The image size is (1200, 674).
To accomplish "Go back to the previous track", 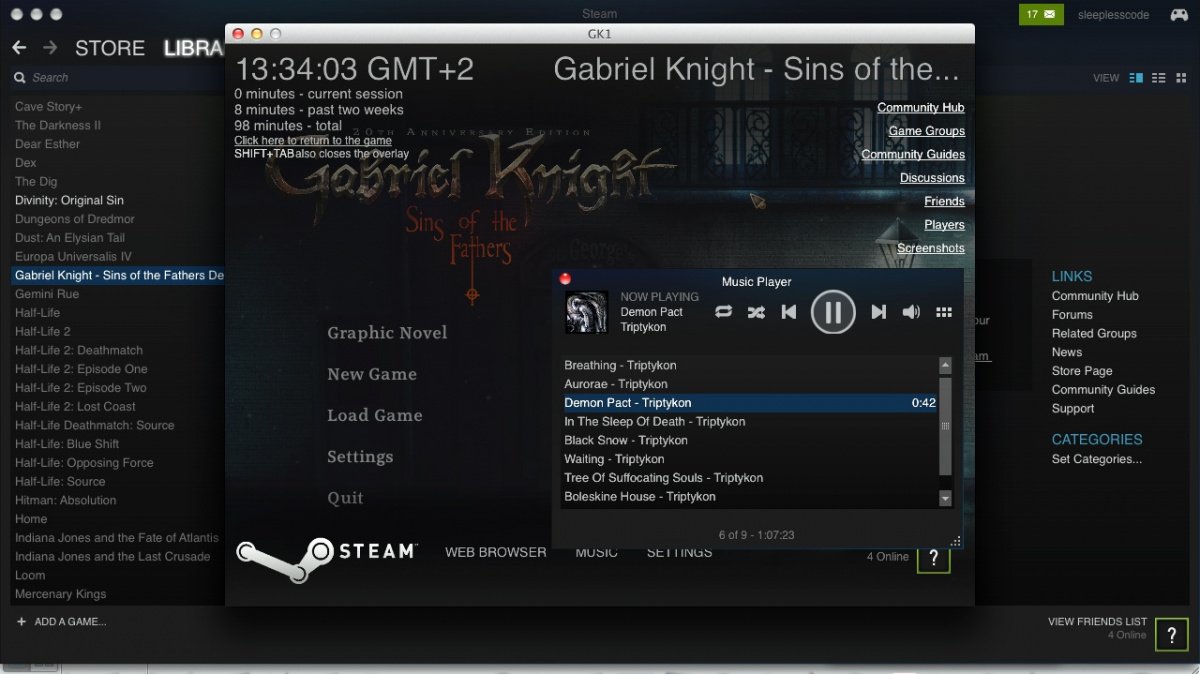I will point(788,312).
